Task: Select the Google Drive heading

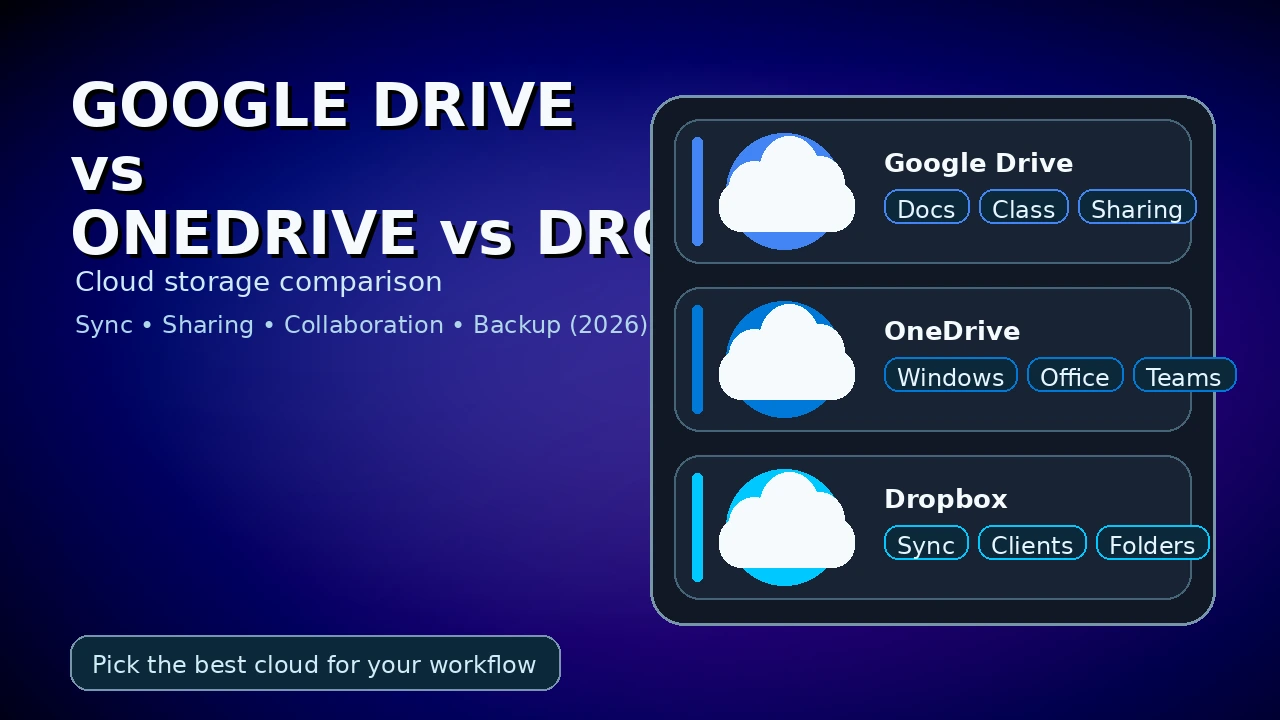Action: point(978,163)
